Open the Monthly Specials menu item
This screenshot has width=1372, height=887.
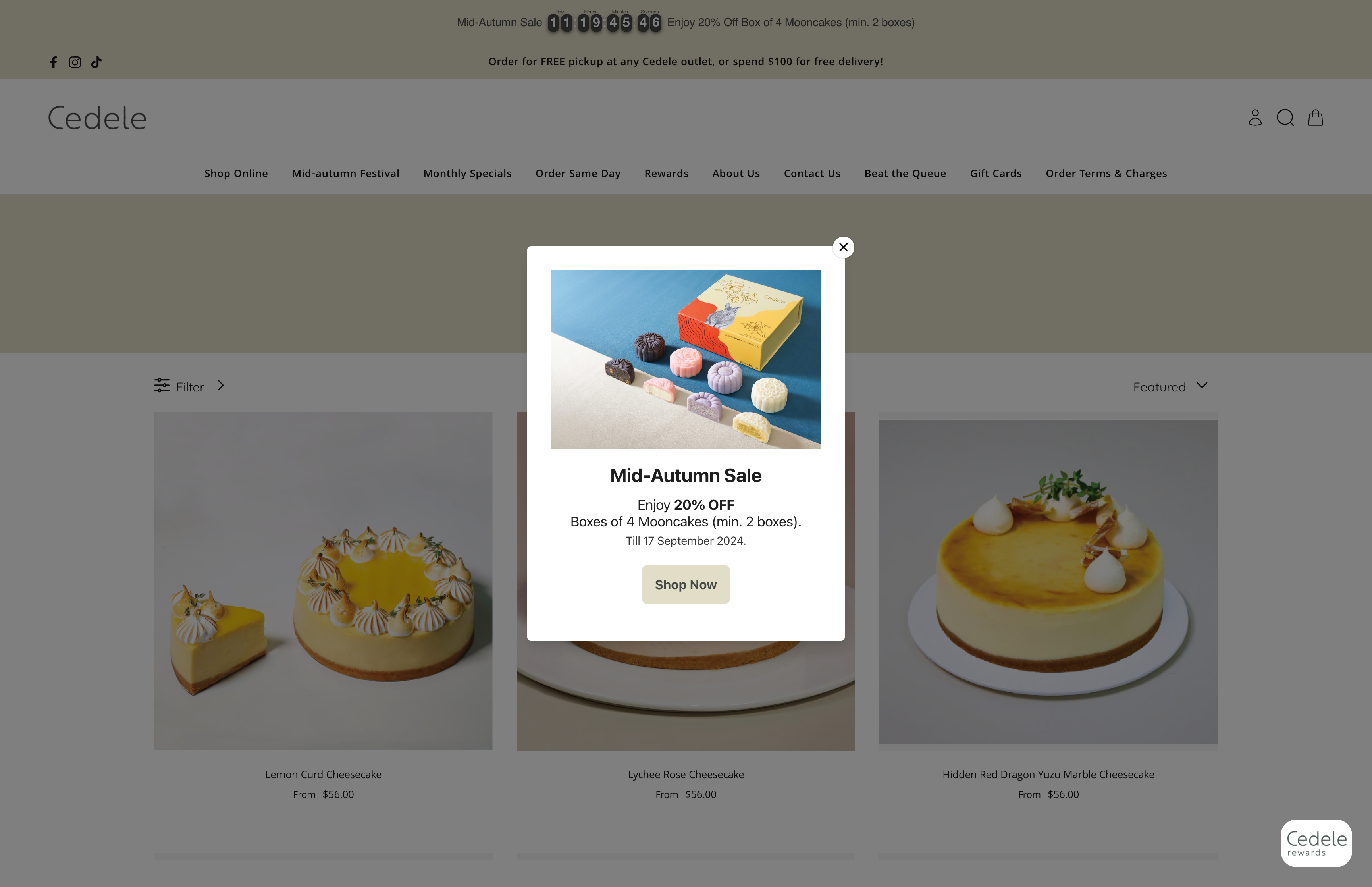pyautogui.click(x=468, y=174)
